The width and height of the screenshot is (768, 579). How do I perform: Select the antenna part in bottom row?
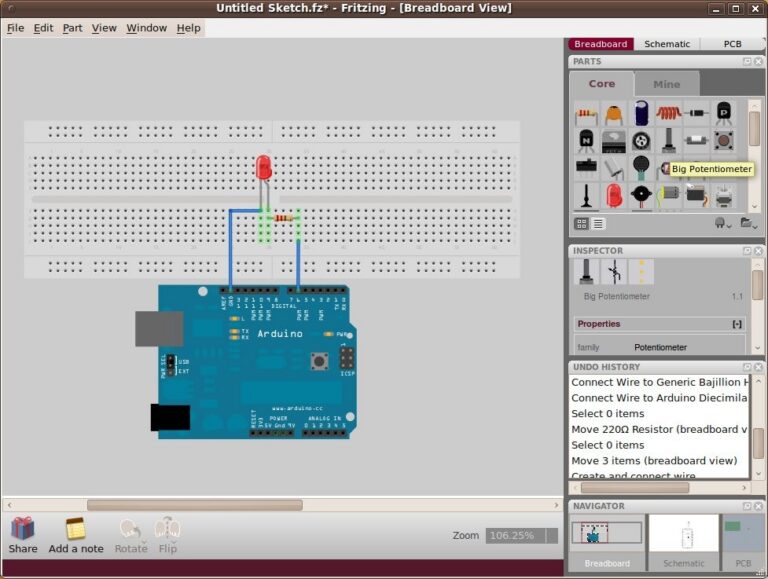click(586, 195)
